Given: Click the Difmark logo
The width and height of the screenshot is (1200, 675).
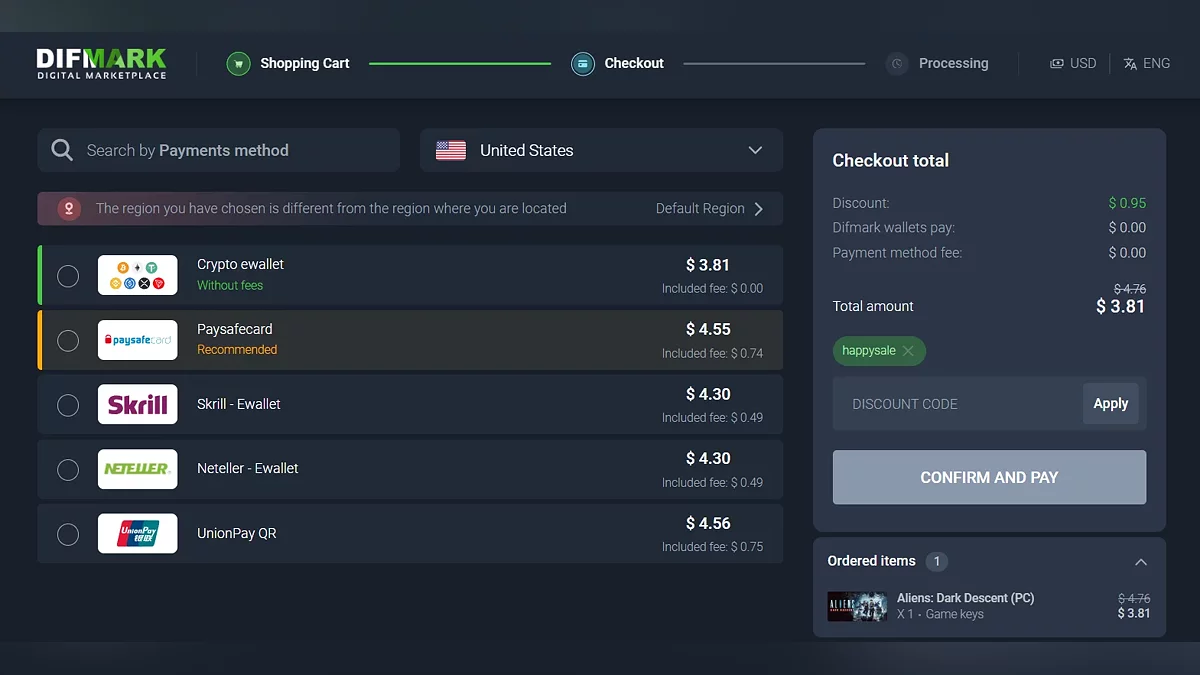Looking at the screenshot, I should click(x=101, y=63).
